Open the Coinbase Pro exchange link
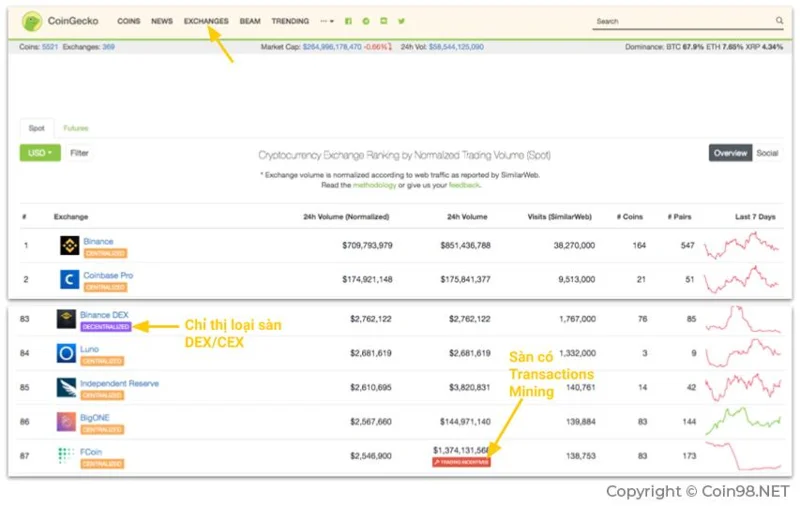Screen dimensions: 800x506 pos(108,275)
